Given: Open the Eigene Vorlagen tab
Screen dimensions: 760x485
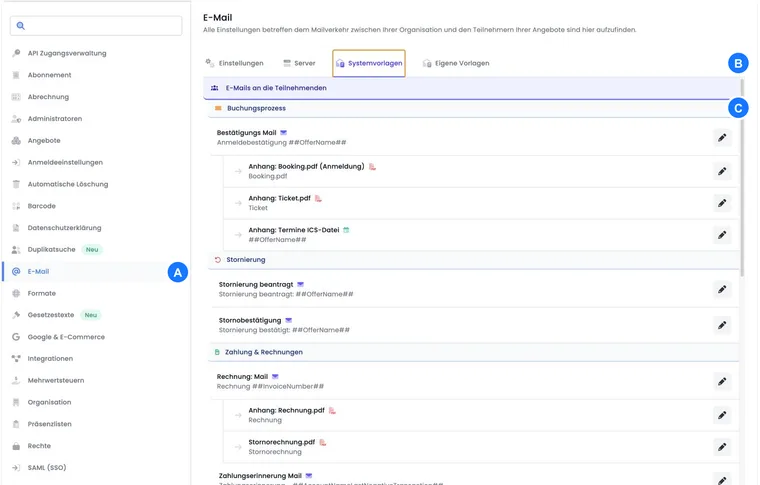Looking at the screenshot, I should tap(456, 63).
